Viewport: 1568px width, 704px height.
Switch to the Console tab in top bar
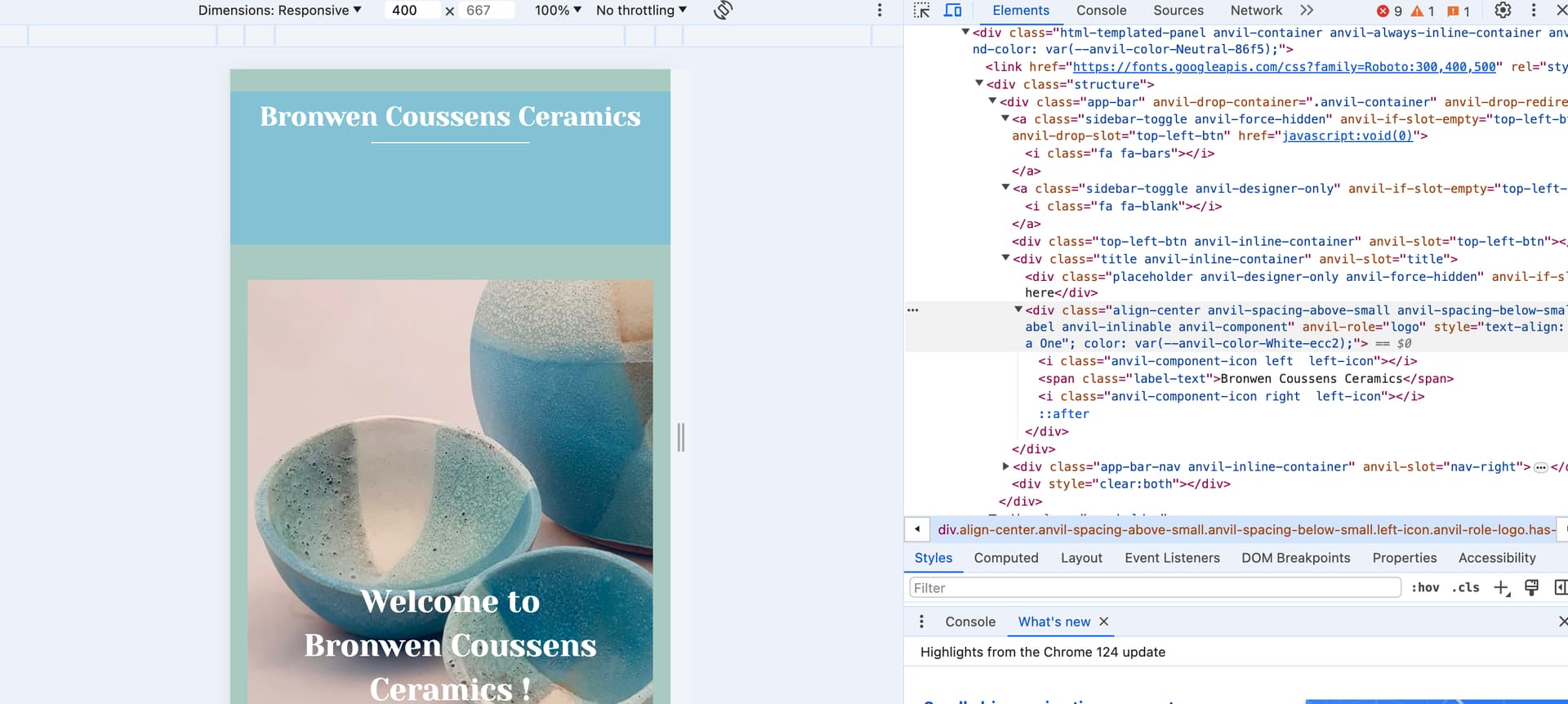1101,11
